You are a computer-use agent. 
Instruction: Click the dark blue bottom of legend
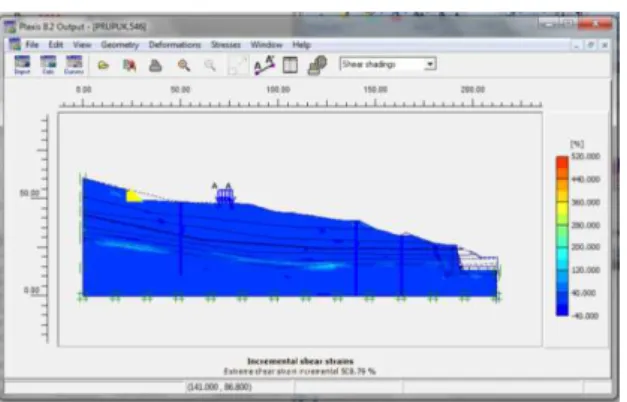click(562, 310)
